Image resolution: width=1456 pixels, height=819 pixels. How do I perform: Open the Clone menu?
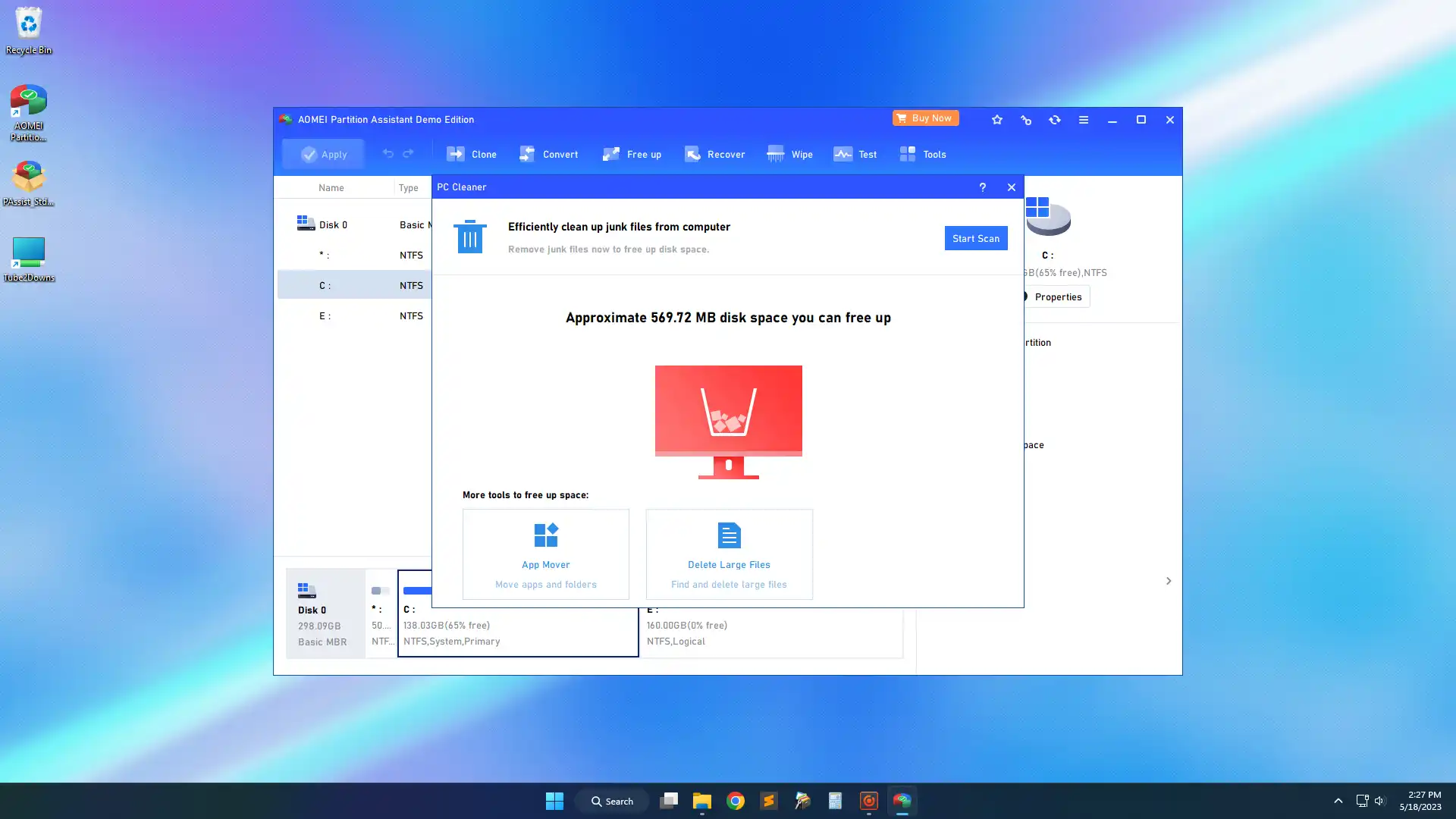[x=471, y=154]
